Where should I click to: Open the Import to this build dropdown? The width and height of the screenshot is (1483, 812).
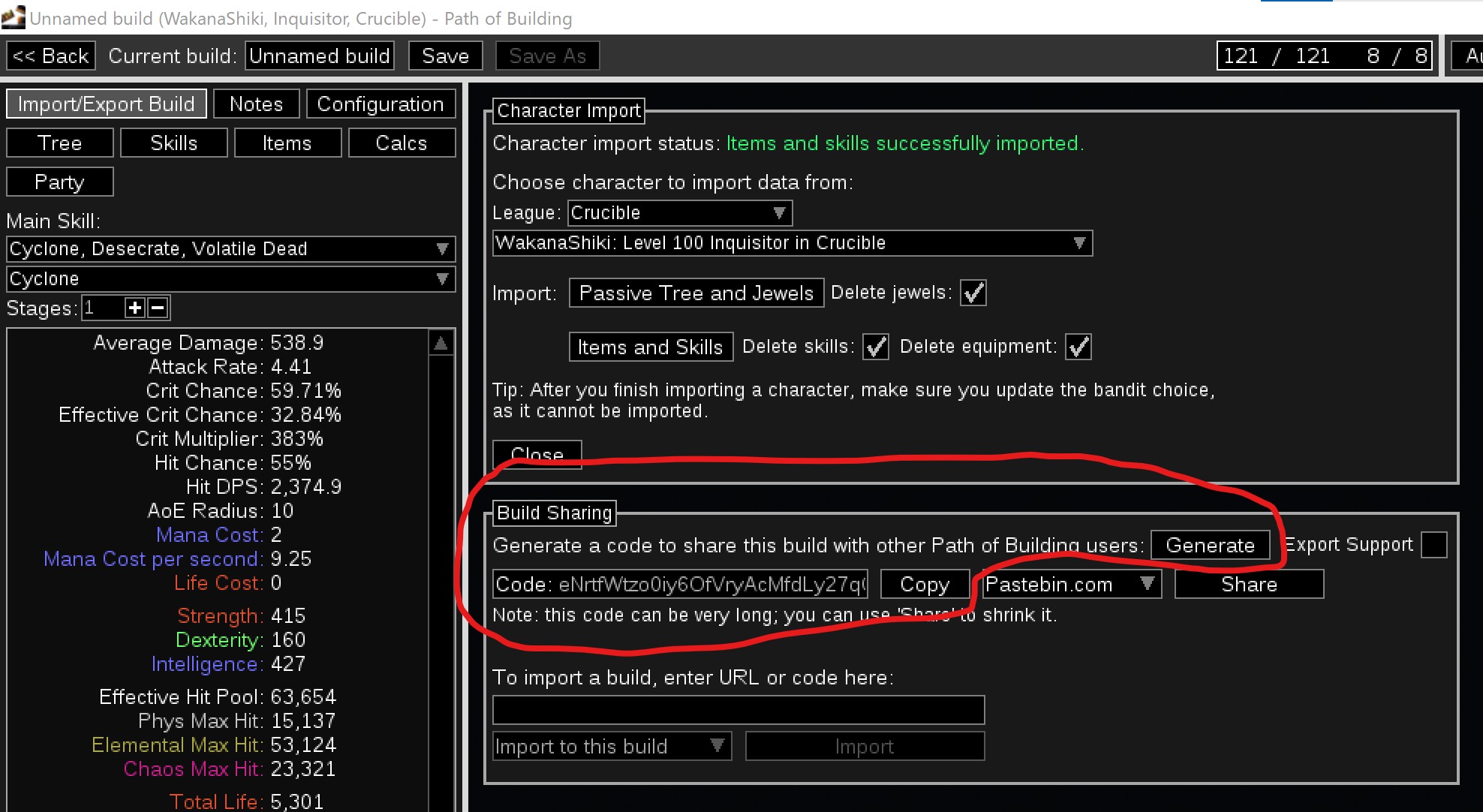[611, 747]
